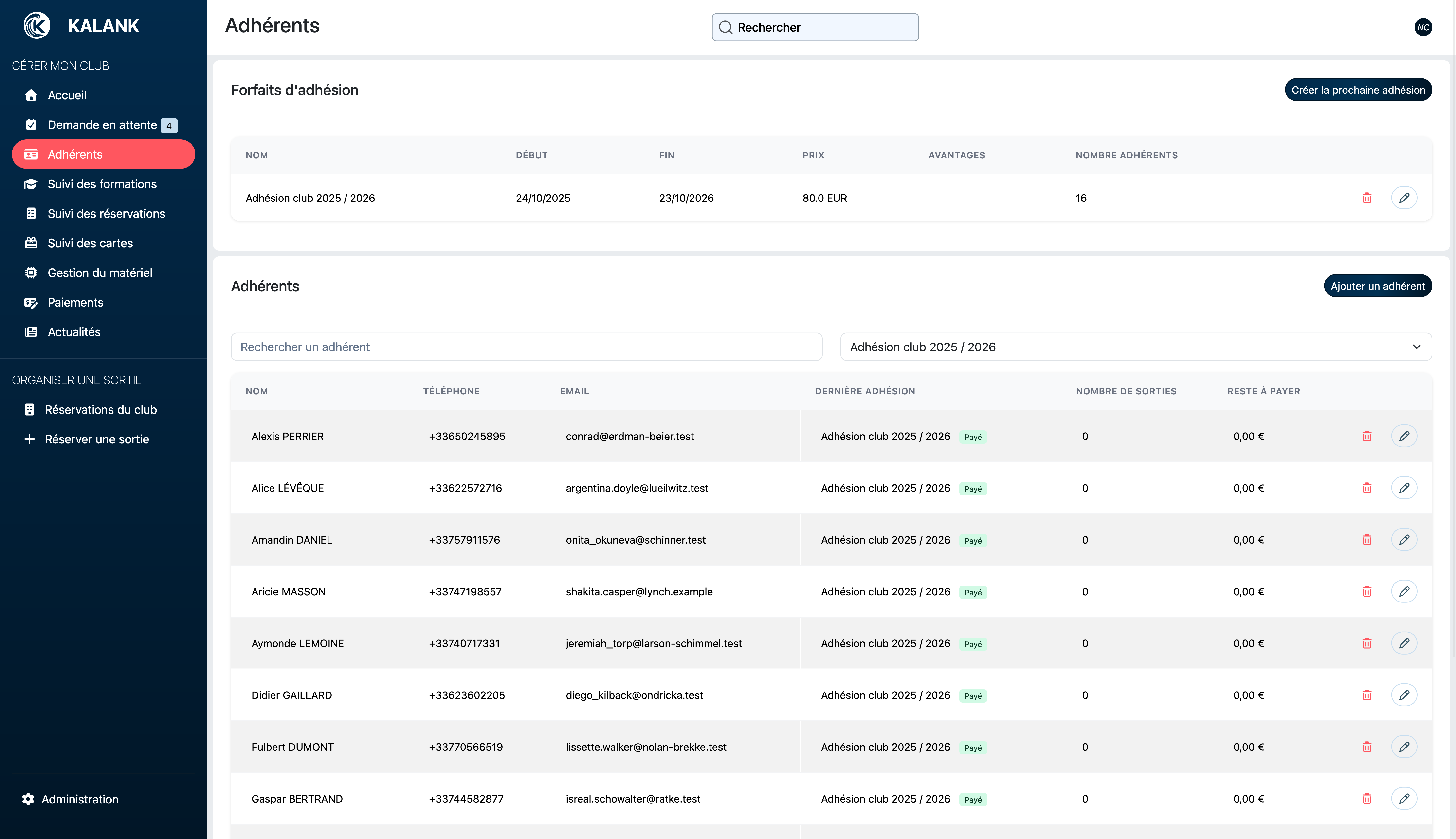The image size is (1456, 839).
Task: Delete member Amandin DANIEL
Action: (1366, 540)
